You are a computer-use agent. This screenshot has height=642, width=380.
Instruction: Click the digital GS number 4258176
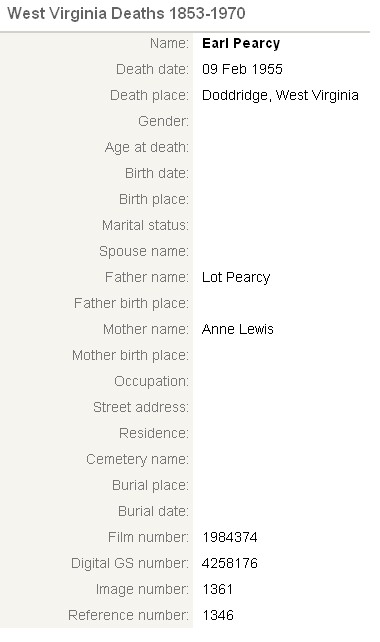230,563
